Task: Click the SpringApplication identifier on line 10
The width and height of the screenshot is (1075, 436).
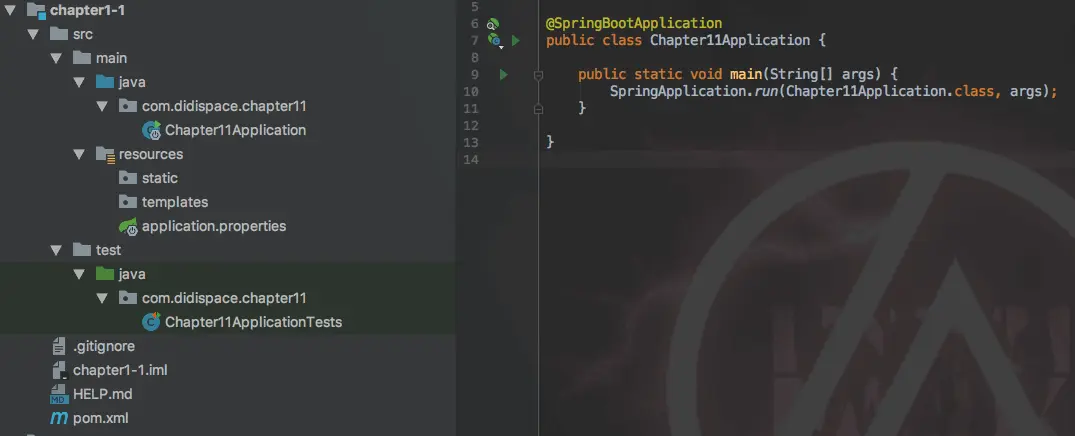Action: point(677,91)
